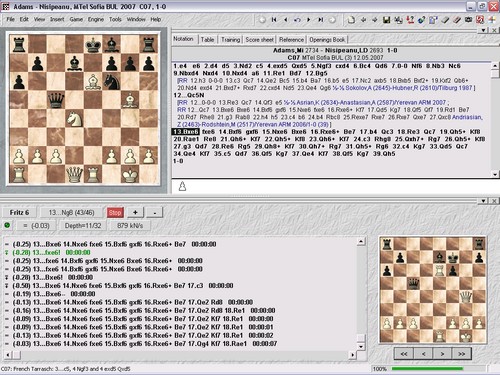This screenshot has width=500, height=375.
Task: Jump to the start of the game
Action: point(274,20)
